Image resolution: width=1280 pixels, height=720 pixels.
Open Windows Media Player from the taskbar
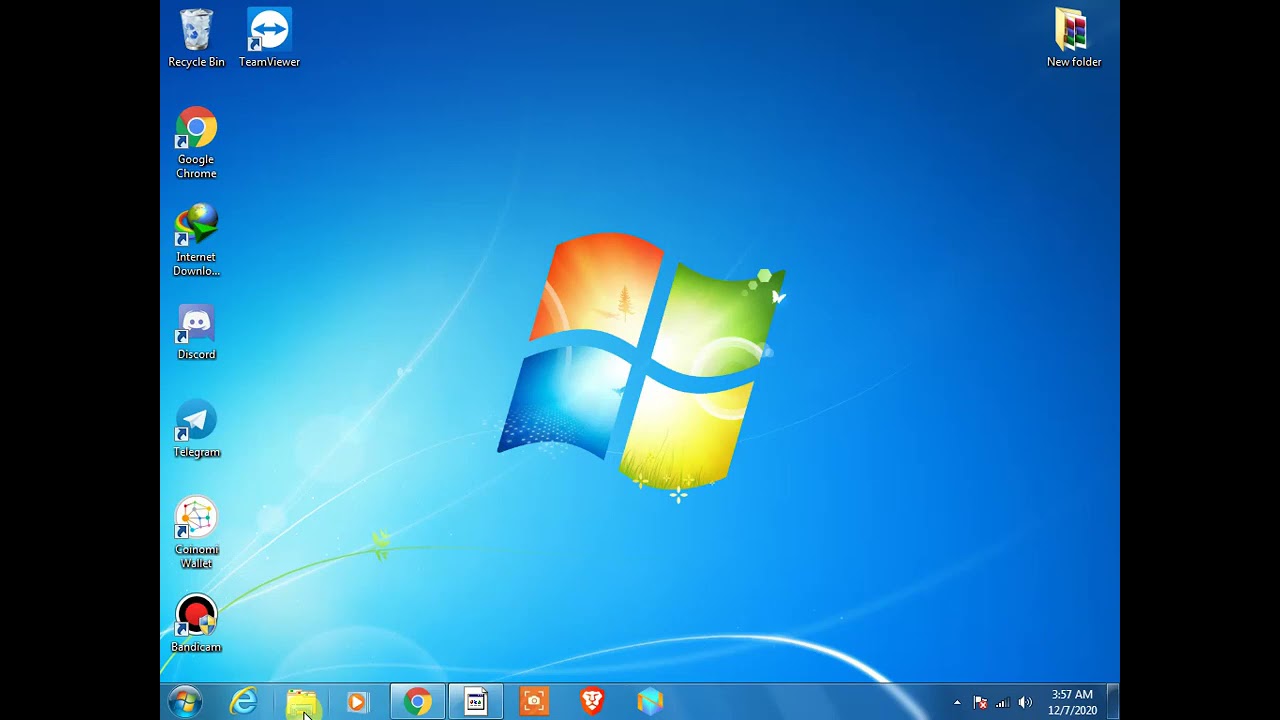(358, 702)
